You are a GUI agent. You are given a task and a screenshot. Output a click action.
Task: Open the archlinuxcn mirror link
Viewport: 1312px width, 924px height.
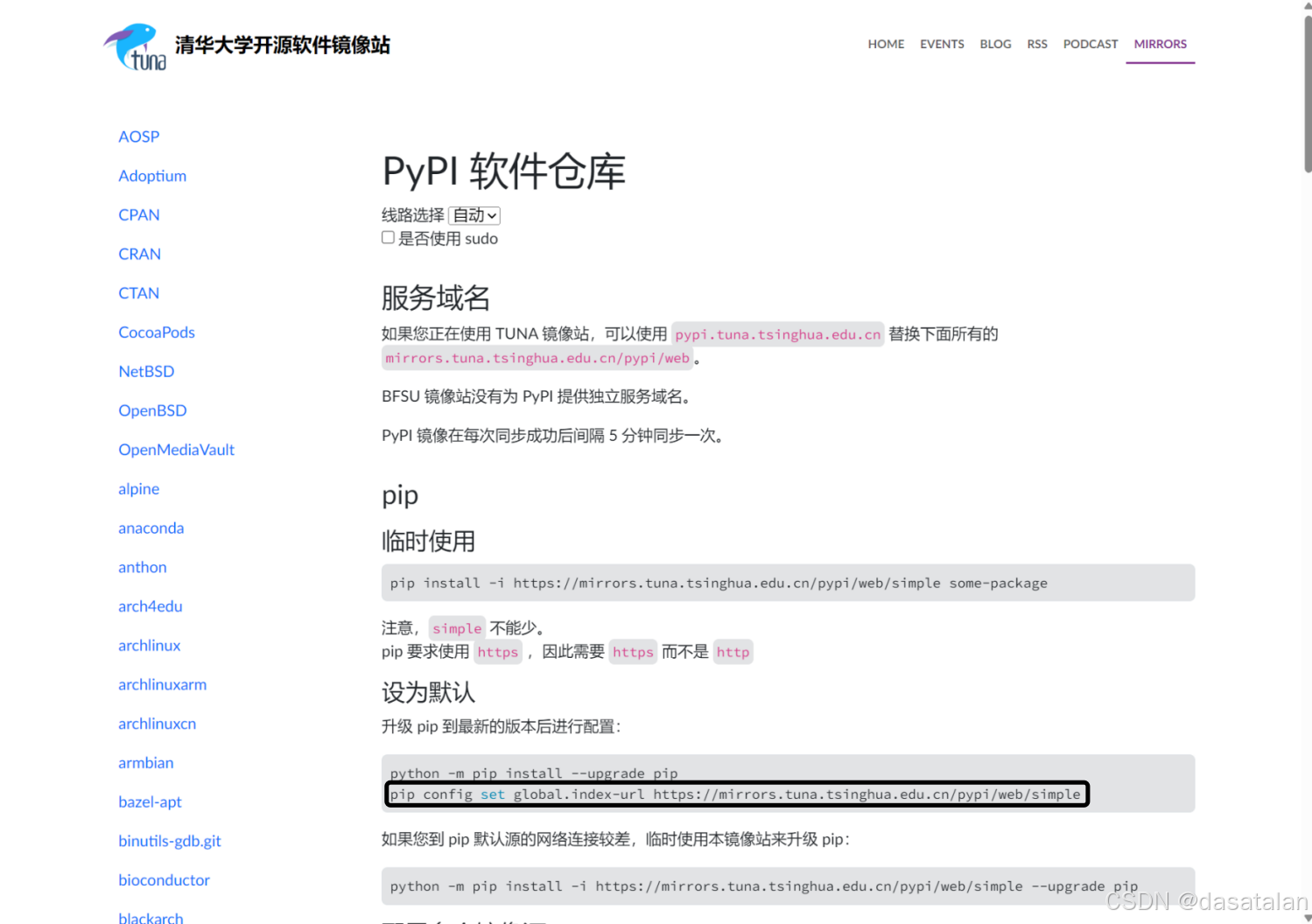click(158, 724)
